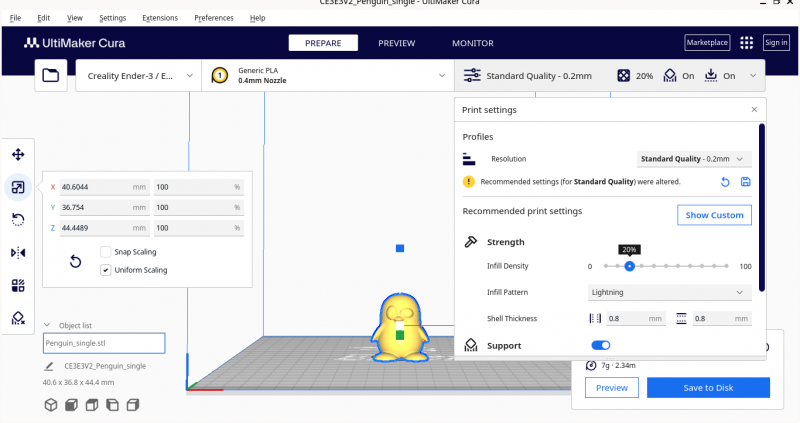Viewport: 800px width, 423px height.
Task: Switch to the PREPARE stage tab
Action: tap(323, 43)
